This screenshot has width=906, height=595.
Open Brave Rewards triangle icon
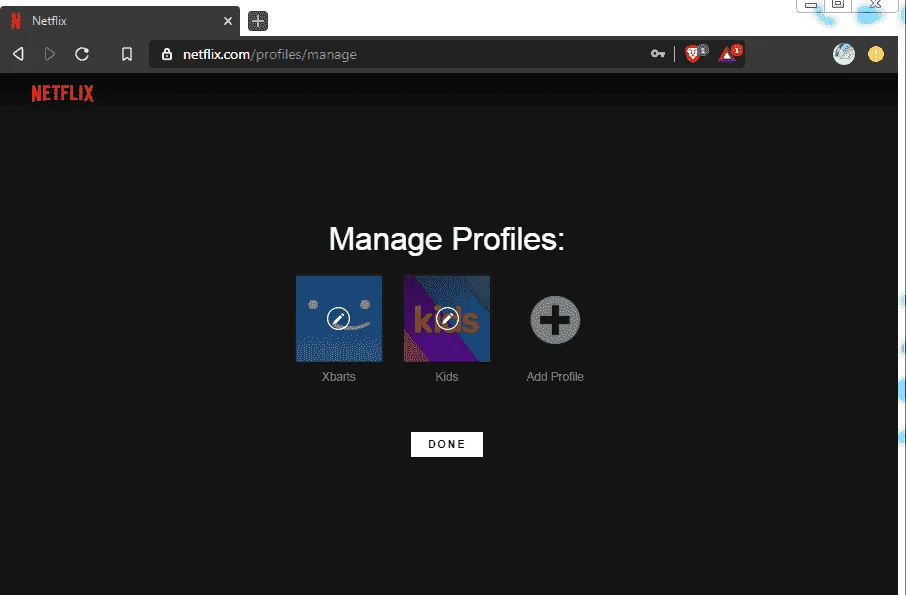click(x=729, y=54)
